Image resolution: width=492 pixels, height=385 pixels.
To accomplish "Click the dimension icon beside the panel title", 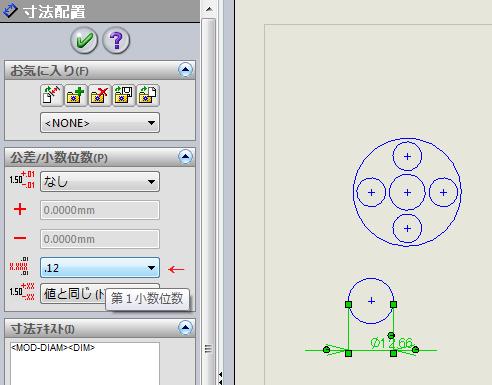I will point(10,10).
